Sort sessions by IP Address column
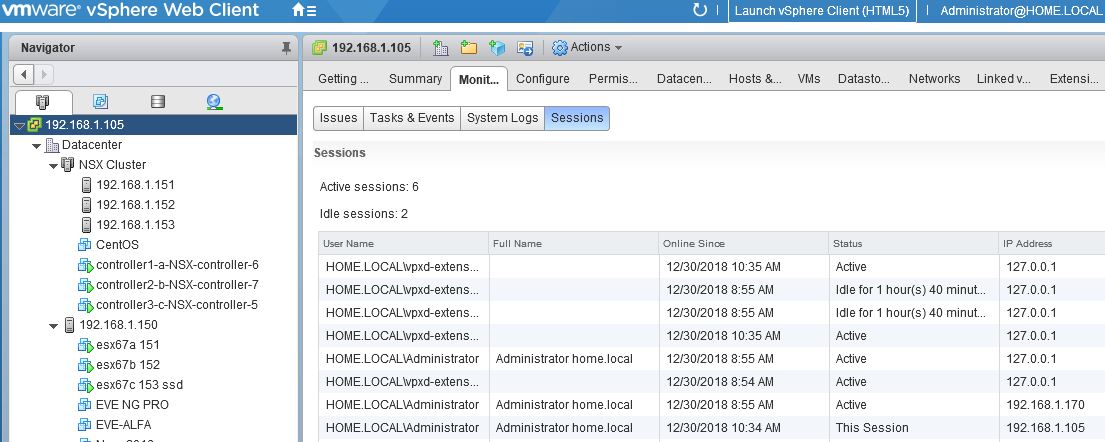1105x442 pixels. pos(1051,243)
